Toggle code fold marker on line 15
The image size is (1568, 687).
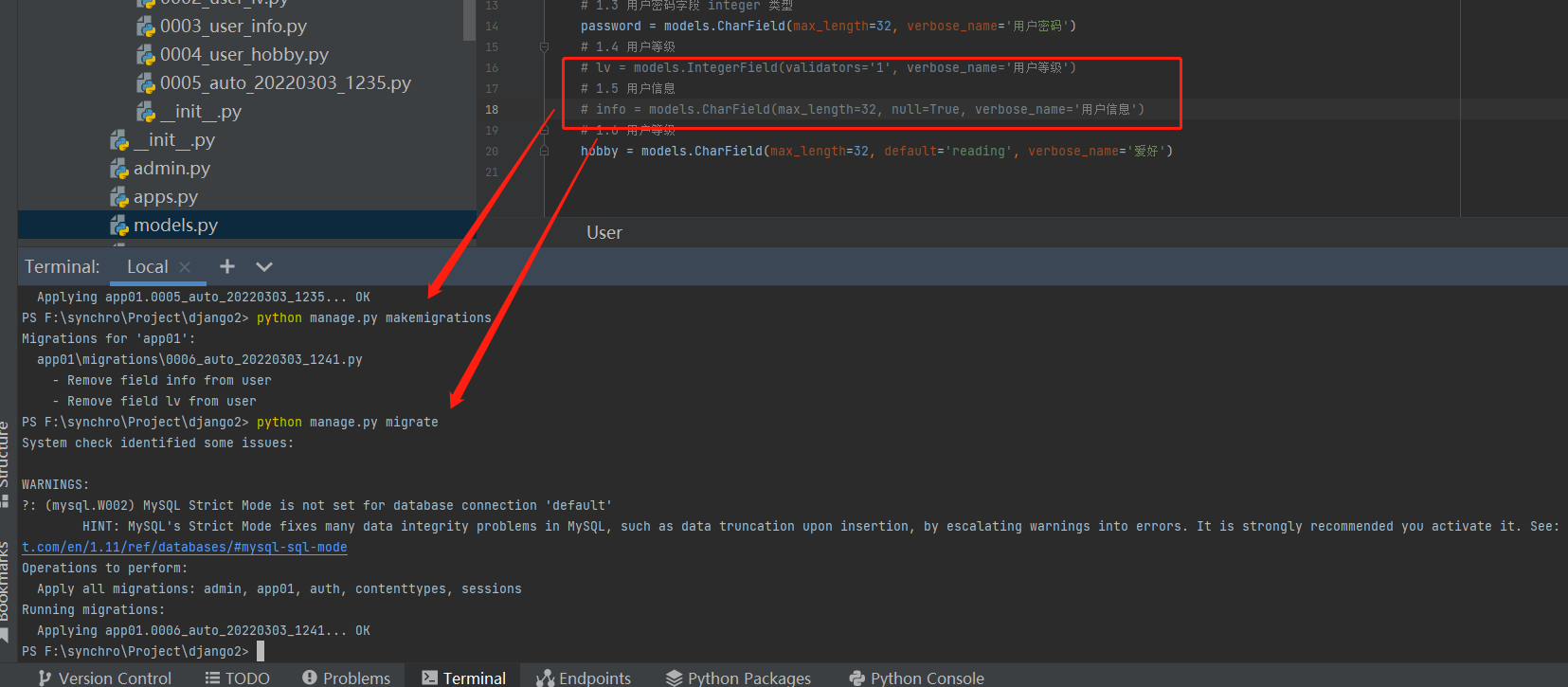click(544, 46)
